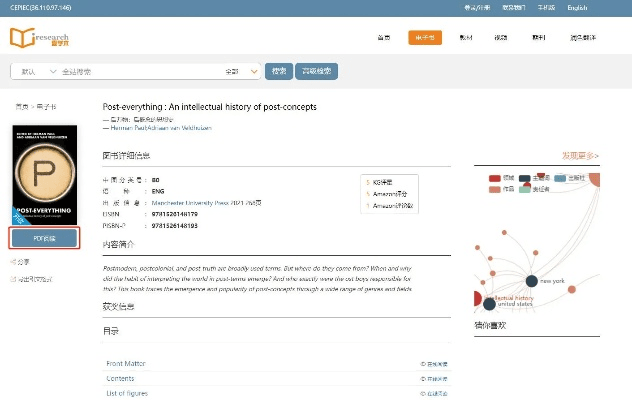The image size is (632, 400).
Task: Click the online-read icon beside Contents
Action: coord(423,379)
